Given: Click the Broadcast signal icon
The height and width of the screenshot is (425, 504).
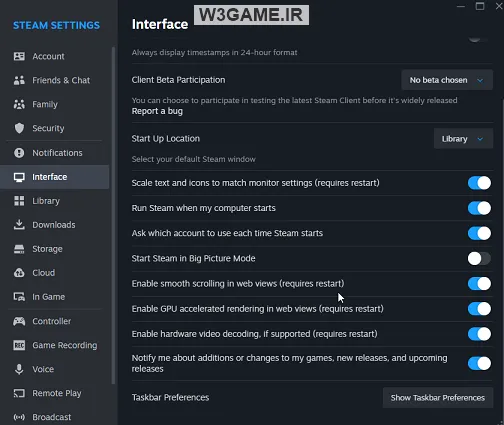Looking at the screenshot, I should [x=19, y=417].
